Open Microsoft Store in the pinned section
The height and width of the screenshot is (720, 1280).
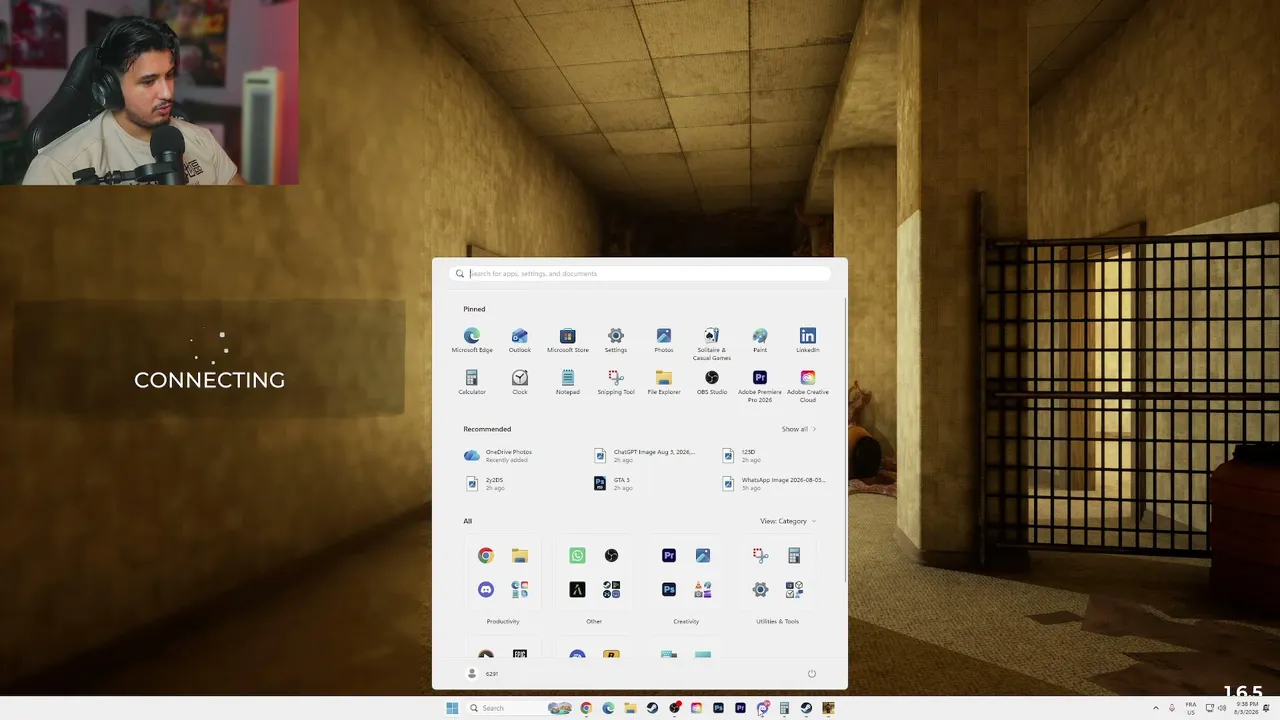click(568, 340)
